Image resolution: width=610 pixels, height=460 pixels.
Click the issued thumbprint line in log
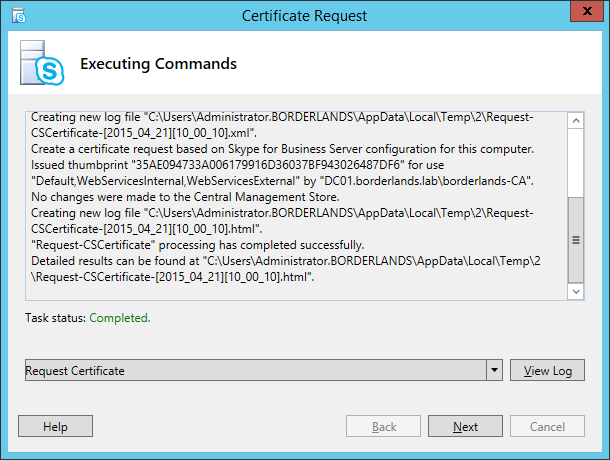pyautogui.click(x=237, y=165)
